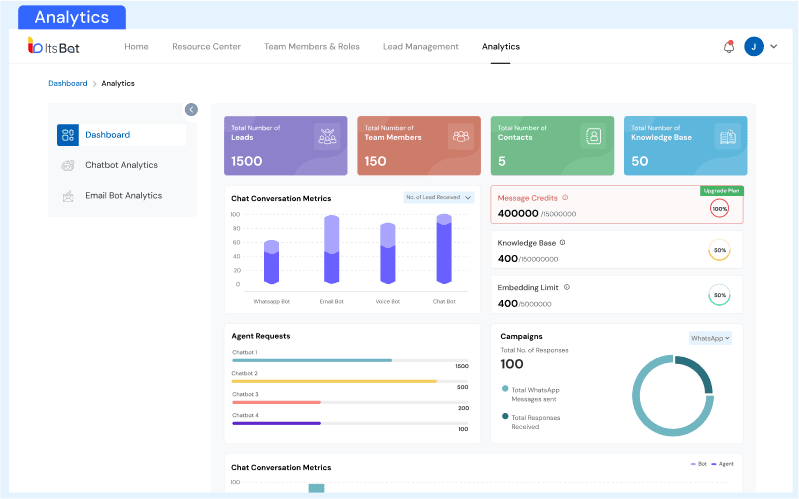Open Team Members & Roles tab
The height and width of the screenshot is (499, 799).
tap(312, 46)
